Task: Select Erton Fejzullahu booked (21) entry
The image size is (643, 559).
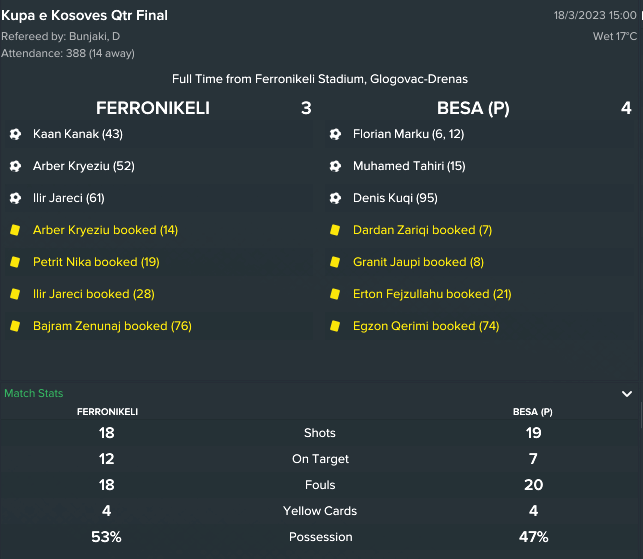Action: (432, 294)
